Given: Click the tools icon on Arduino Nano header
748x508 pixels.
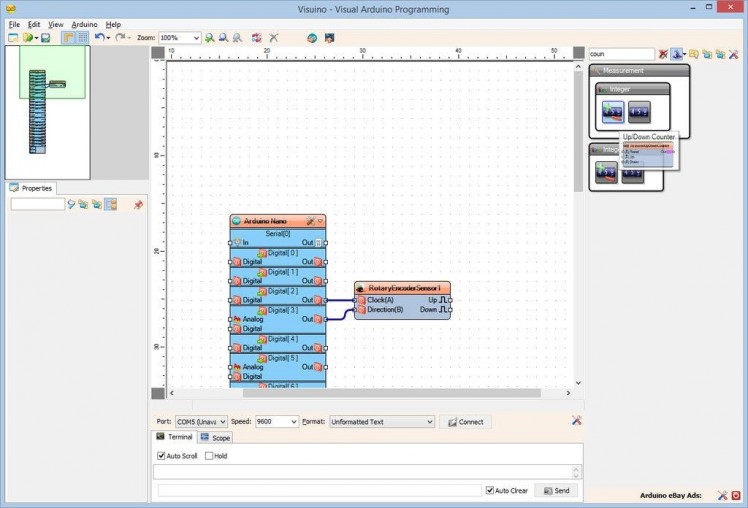Looking at the screenshot, I should 310,220.
